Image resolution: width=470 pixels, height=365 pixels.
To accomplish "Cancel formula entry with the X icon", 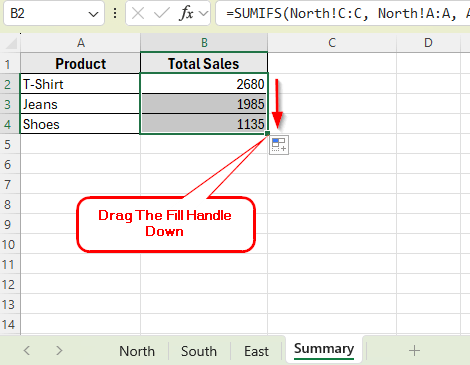I will (x=138, y=14).
